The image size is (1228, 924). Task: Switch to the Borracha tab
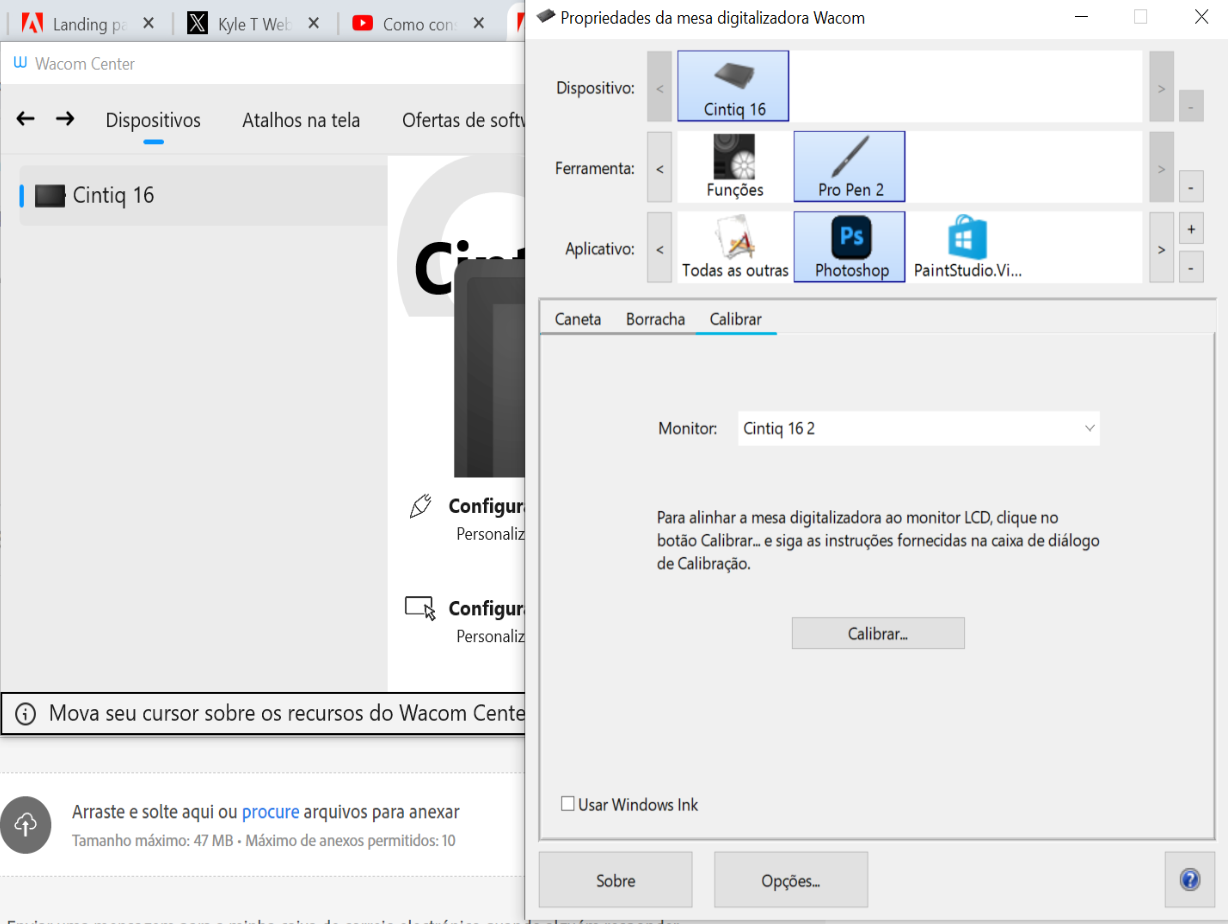click(x=655, y=319)
